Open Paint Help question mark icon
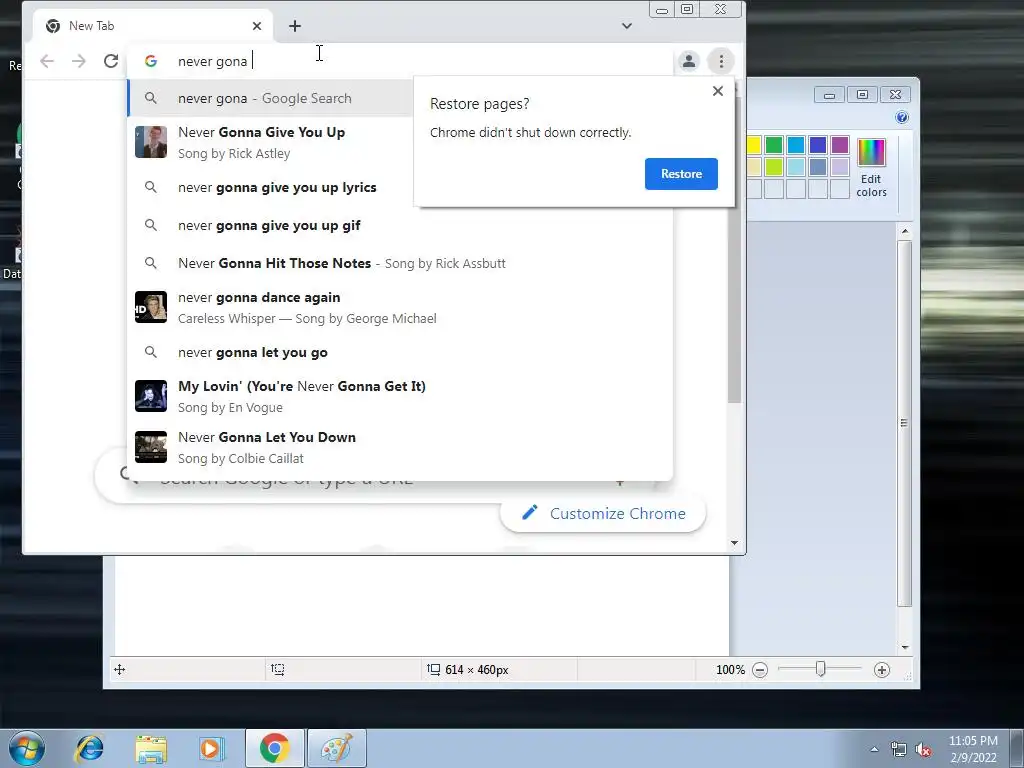The height and width of the screenshot is (768, 1024). 902,118
